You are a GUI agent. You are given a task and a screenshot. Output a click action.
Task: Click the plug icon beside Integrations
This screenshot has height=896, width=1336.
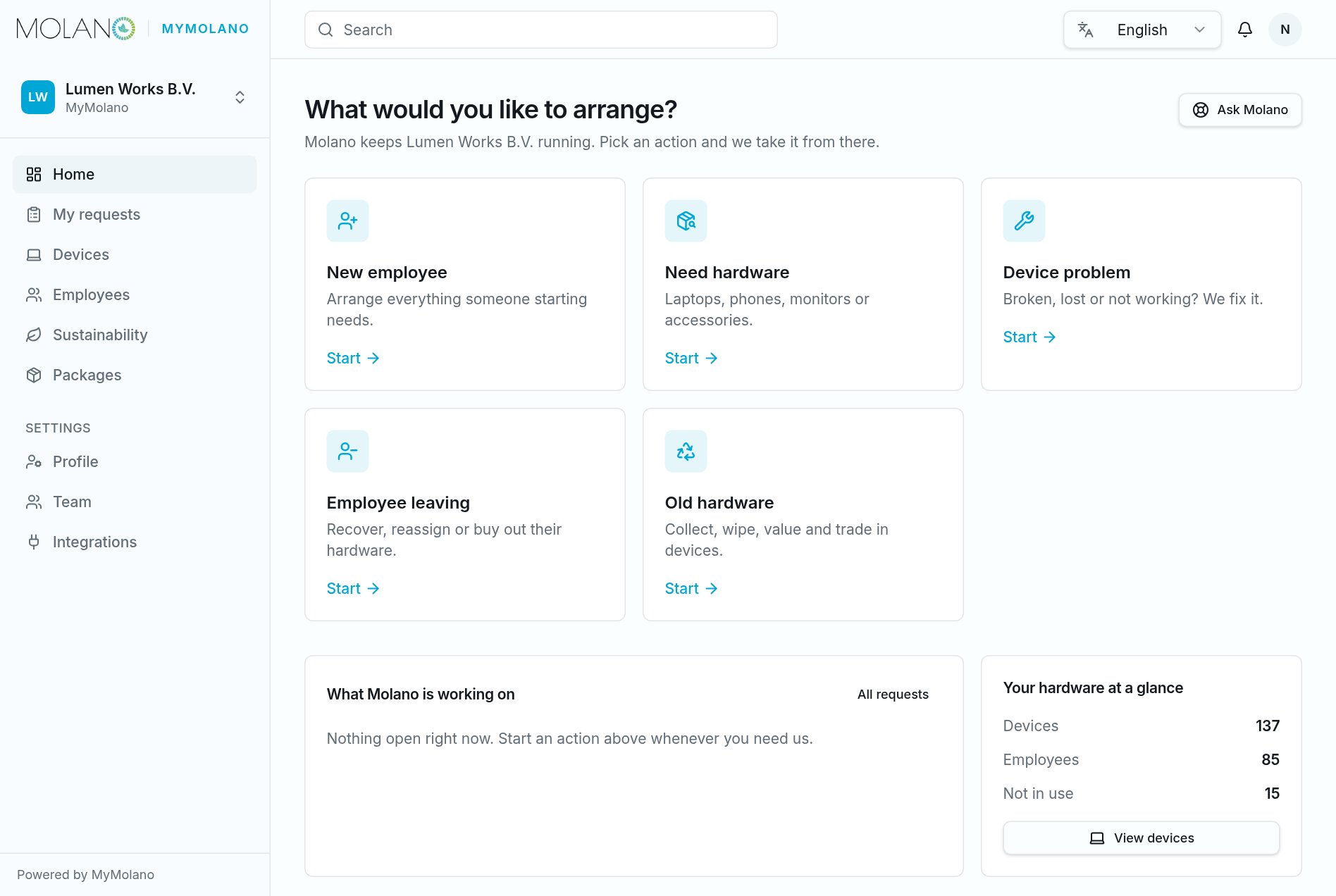click(x=34, y=542)
